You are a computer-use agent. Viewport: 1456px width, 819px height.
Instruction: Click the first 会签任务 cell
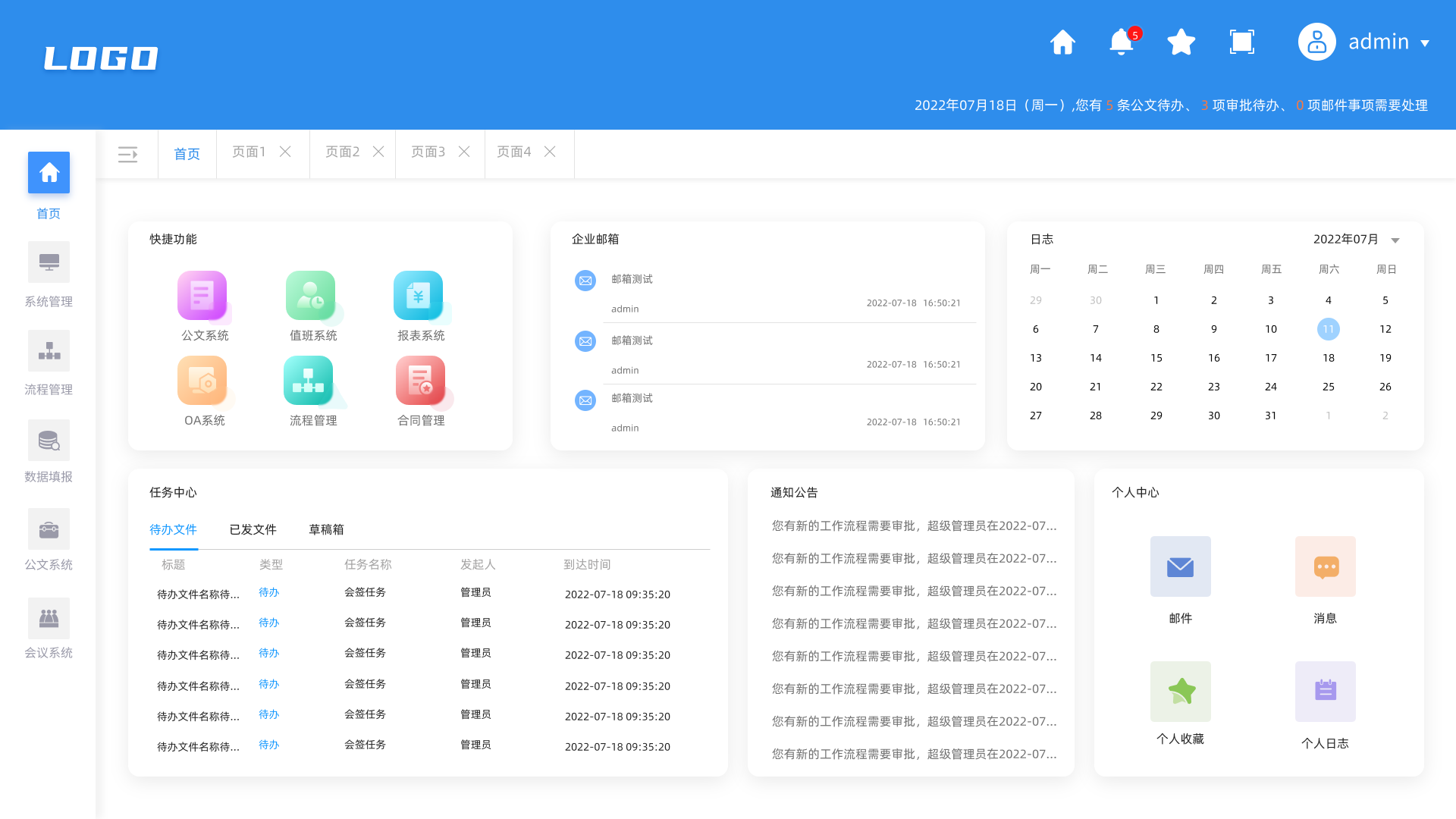pyautogui.click(x=365, y=592)
